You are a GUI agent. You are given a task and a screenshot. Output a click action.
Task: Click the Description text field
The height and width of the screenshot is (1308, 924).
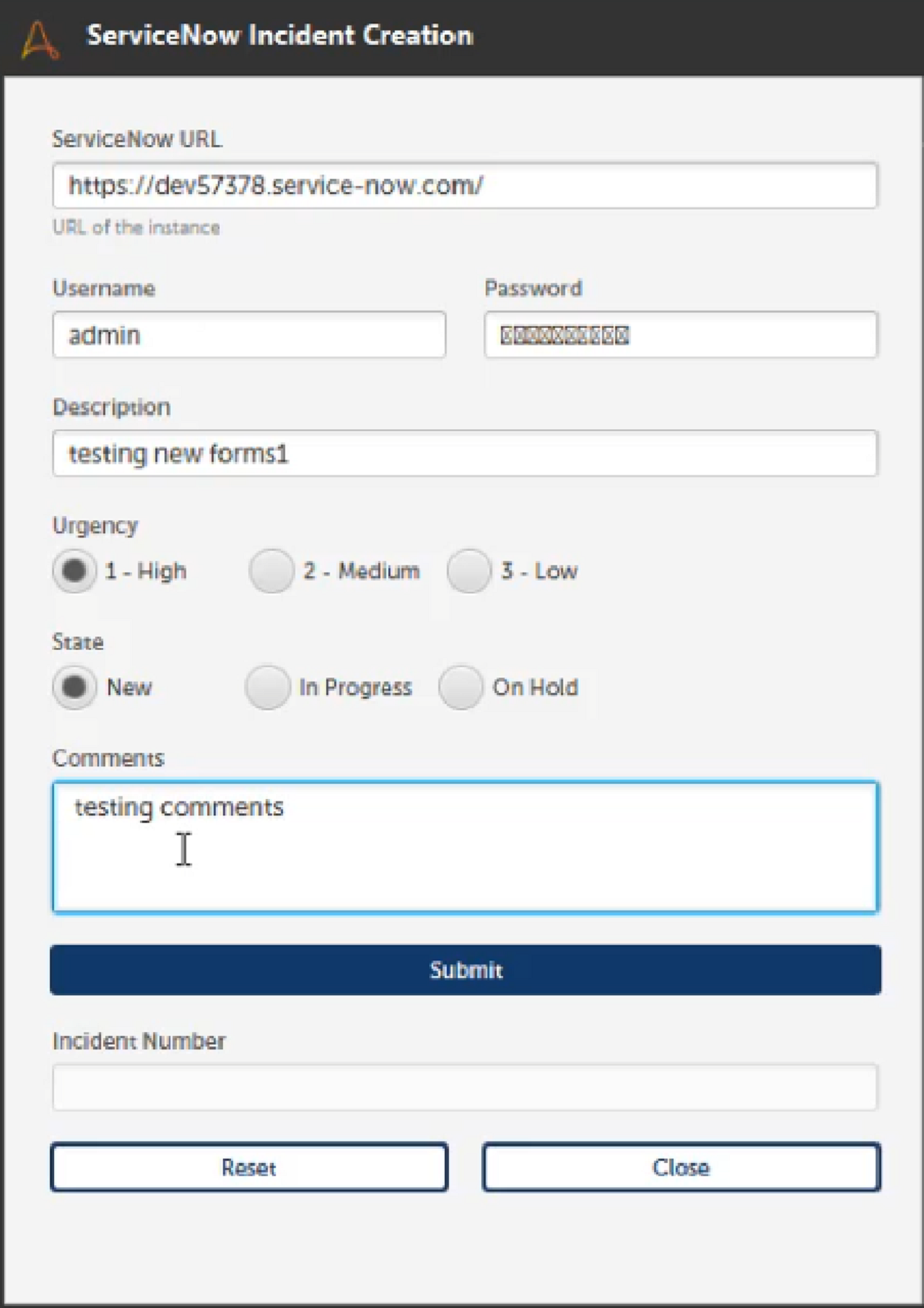[465, 454]
